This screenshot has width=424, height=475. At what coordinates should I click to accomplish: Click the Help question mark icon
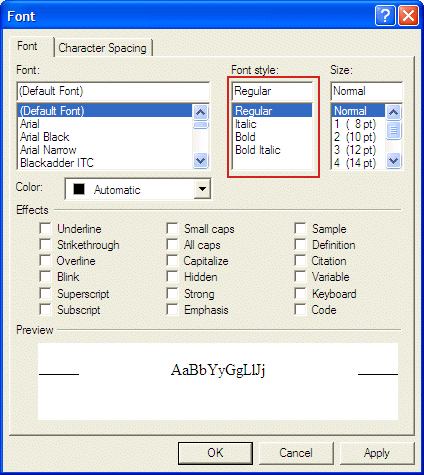point(385,16)
